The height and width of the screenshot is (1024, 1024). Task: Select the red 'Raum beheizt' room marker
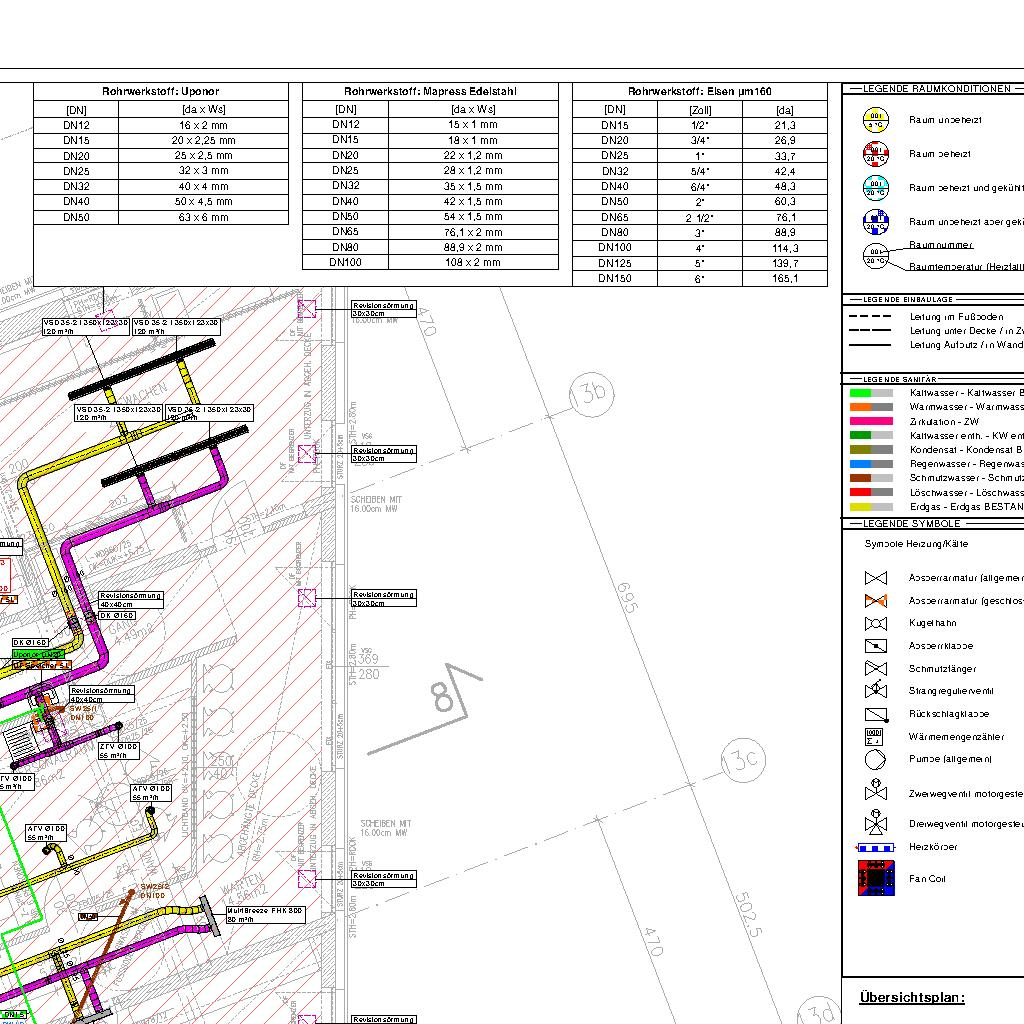(876, 154)
